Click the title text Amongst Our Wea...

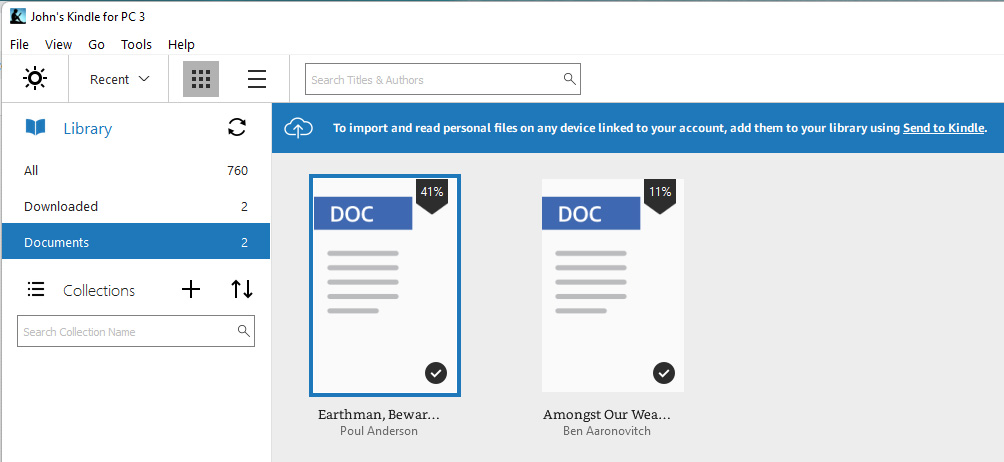click(607, 415)
